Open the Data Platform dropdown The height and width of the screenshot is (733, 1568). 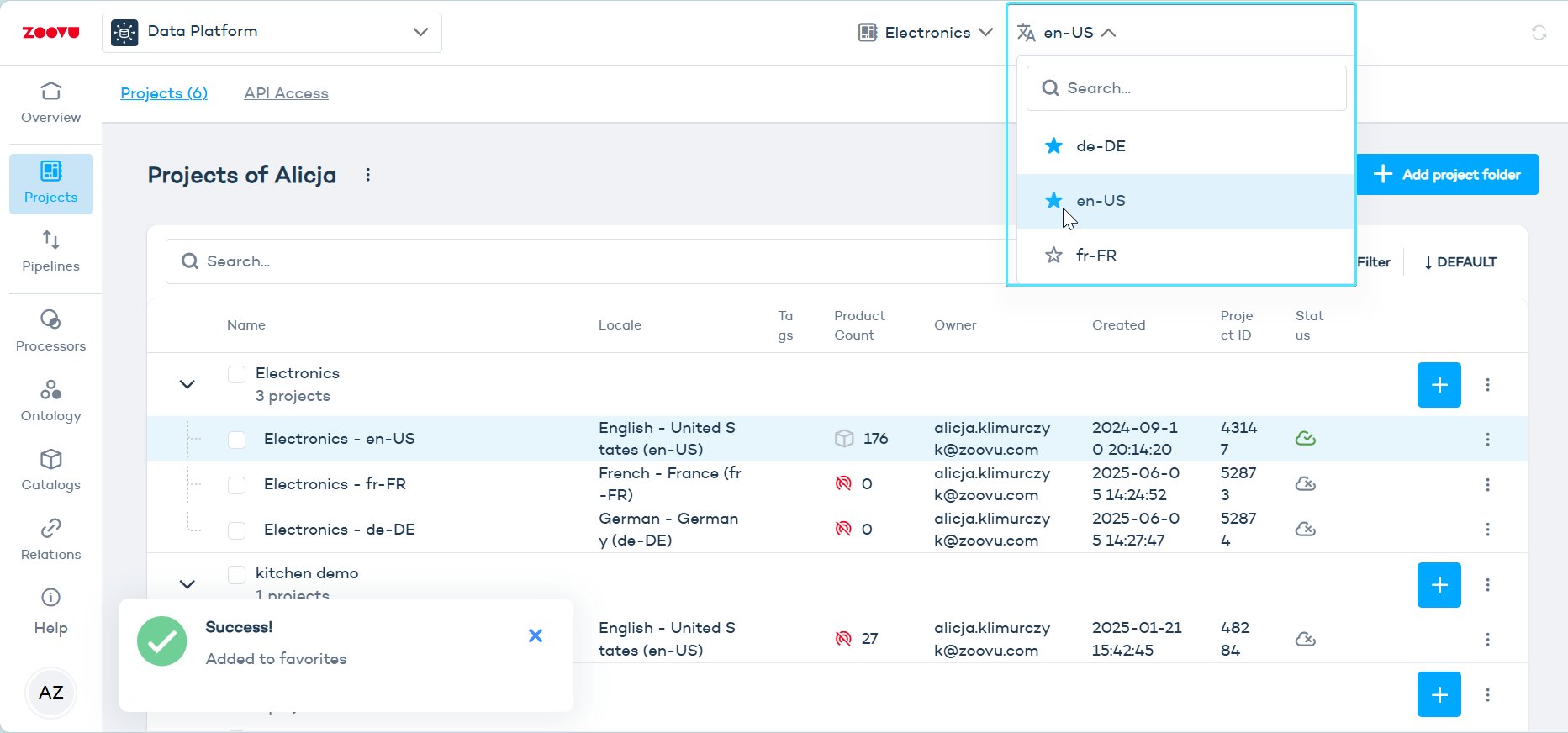tap(272, 32)
